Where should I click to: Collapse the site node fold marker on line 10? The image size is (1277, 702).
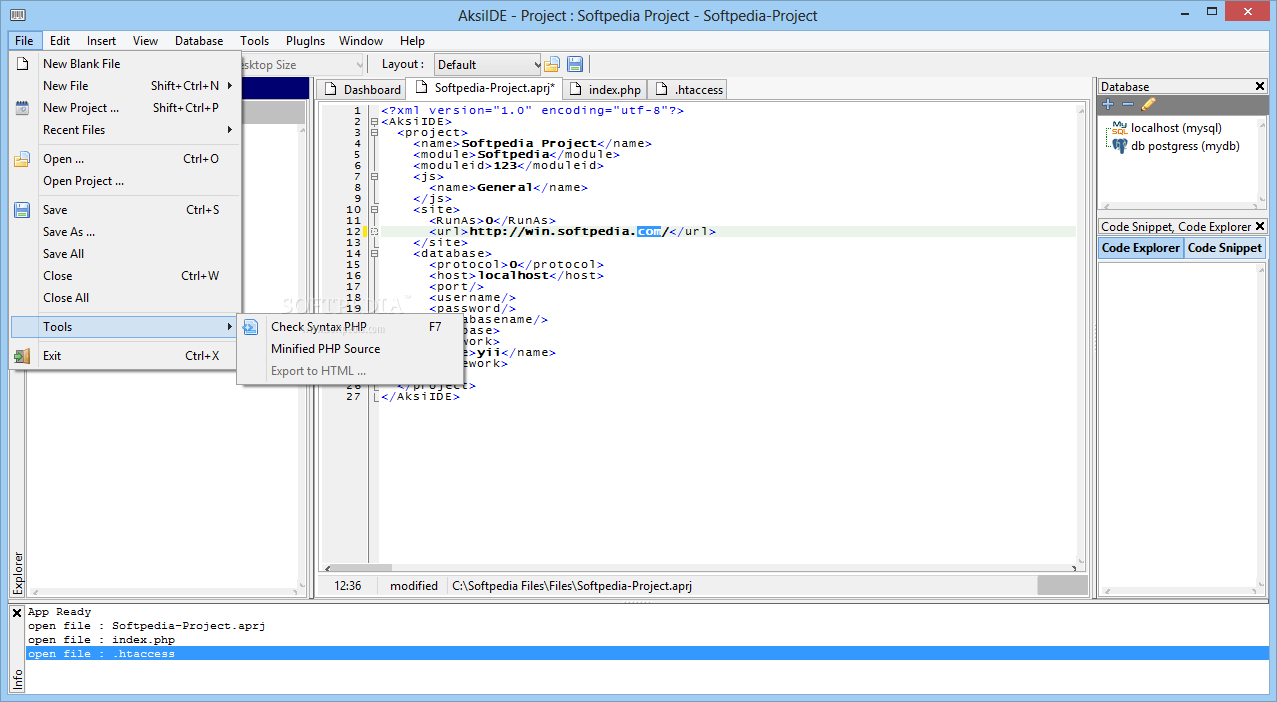[x=374, y=210]
